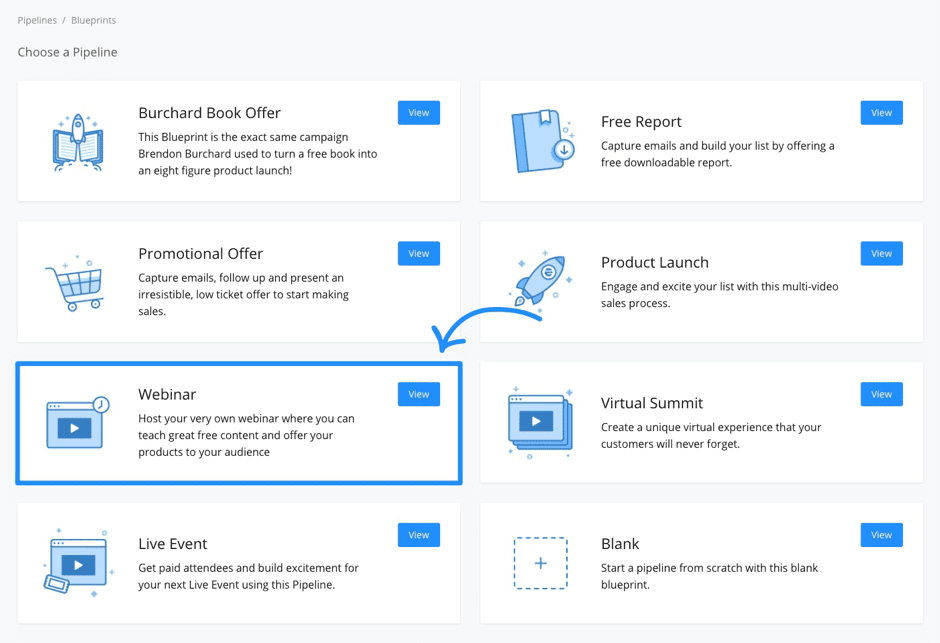Click the video player clock icon on Webinar
940x643 pixels.
[78, 422]
